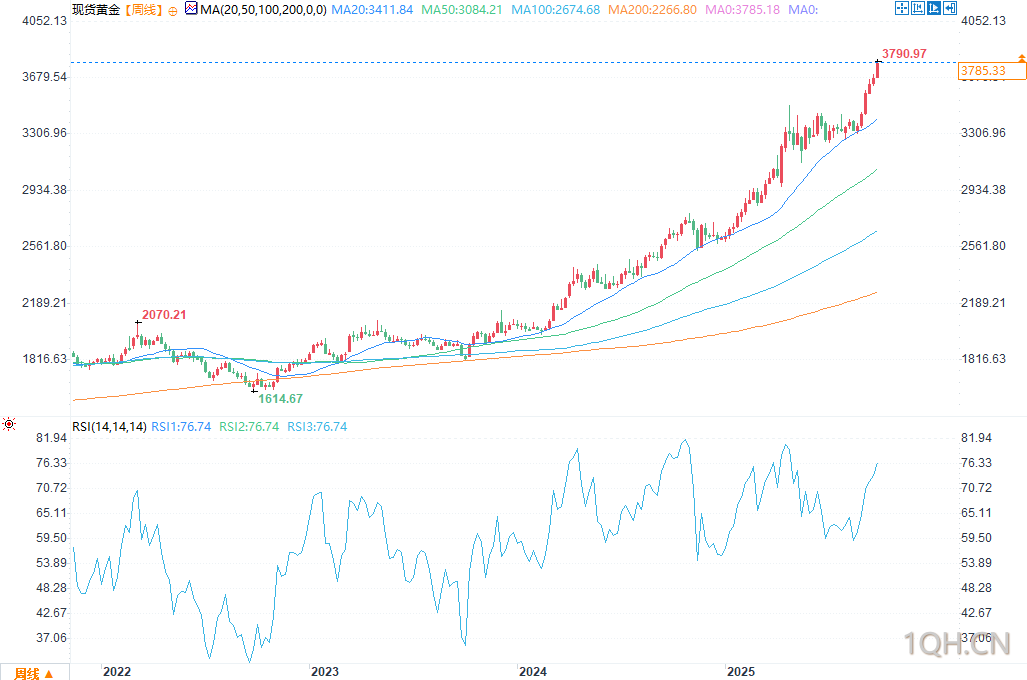Click the MA indicator chart icon

click(191, 9)
